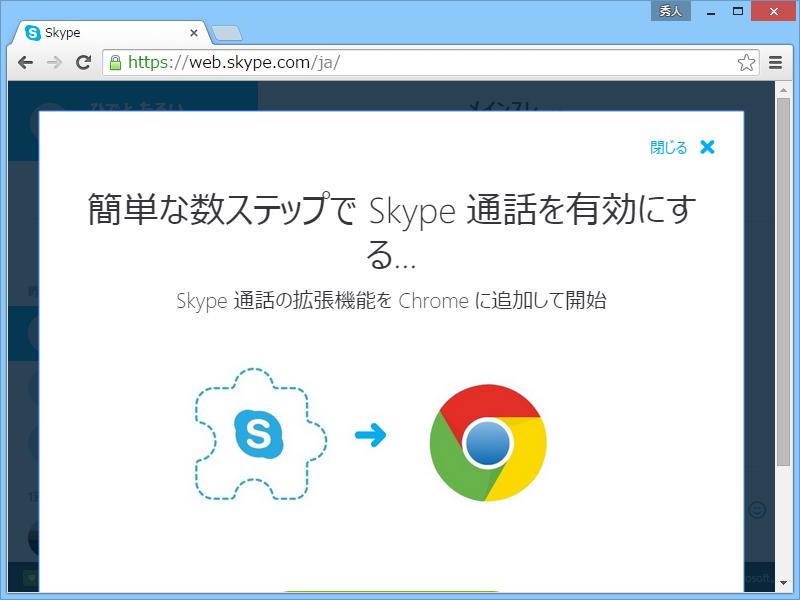800x600 pixels.
Task: Click the blue arrow between Skype and Chrome
Action: (372, 434)
